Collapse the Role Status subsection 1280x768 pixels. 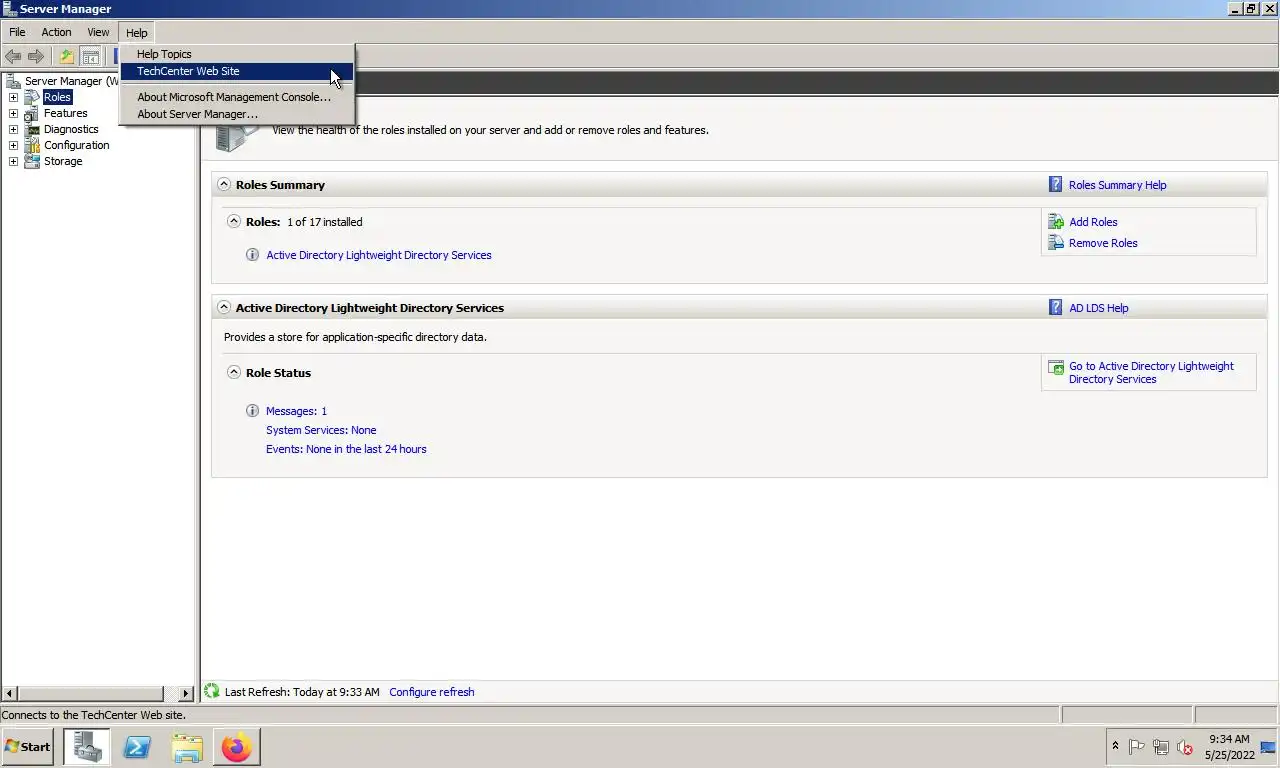(x=234, y=372)
